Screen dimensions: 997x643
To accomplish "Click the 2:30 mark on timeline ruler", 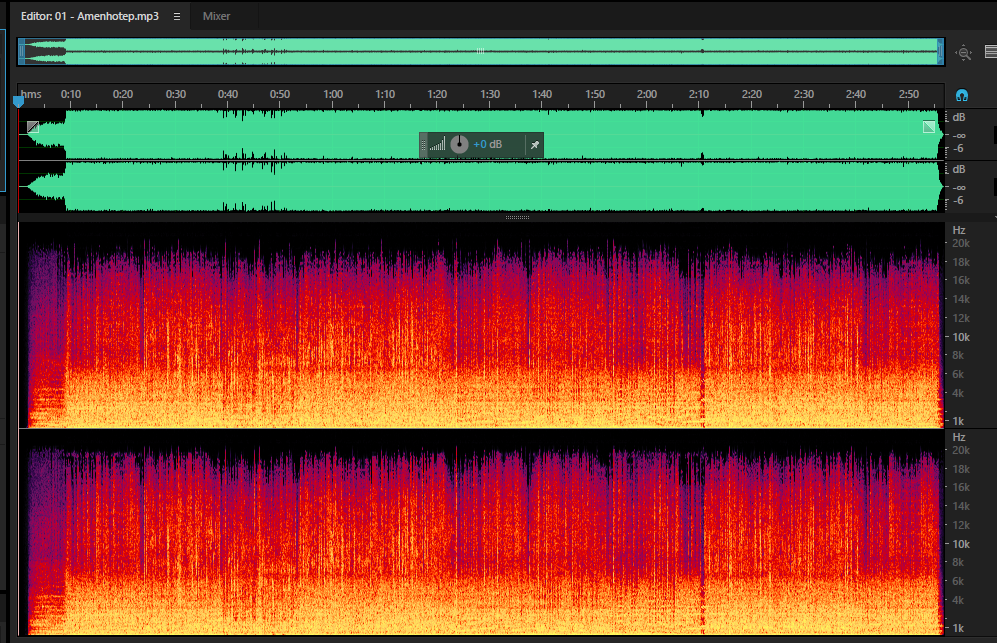I will (804, 94).
